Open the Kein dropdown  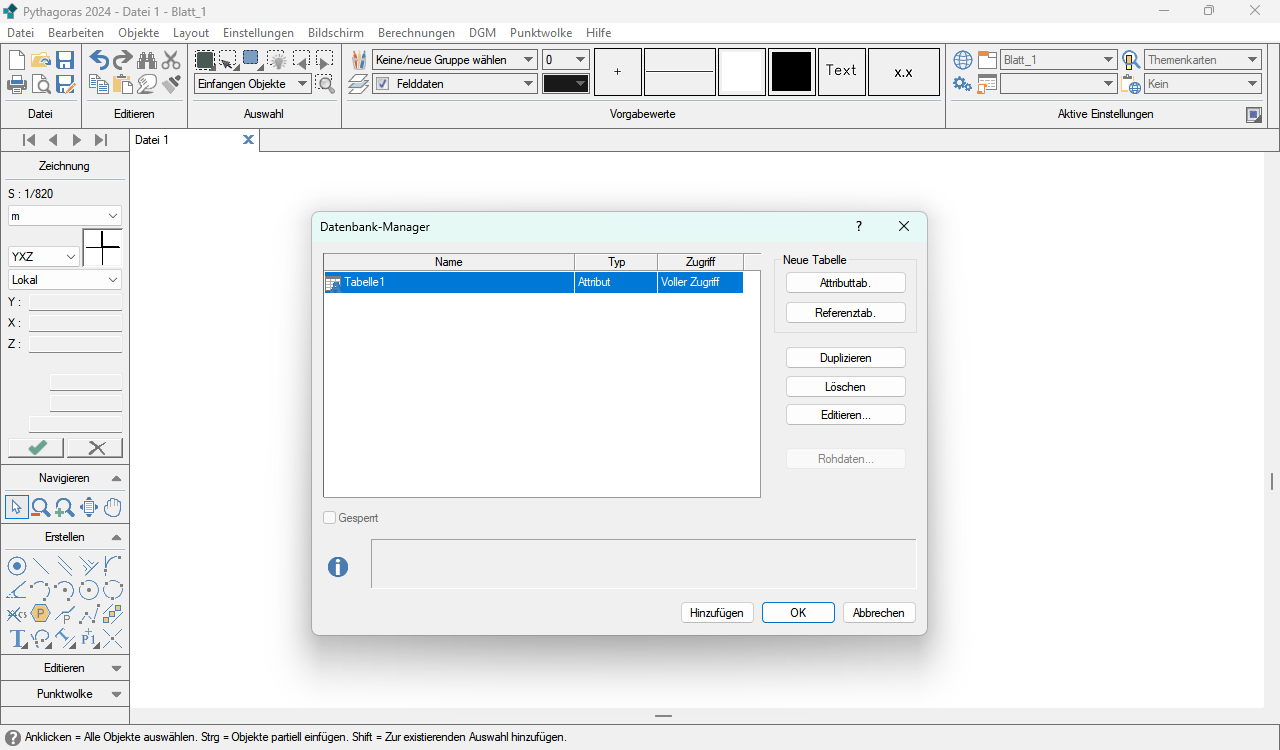pyautogui.click(x=1203, y=84)
